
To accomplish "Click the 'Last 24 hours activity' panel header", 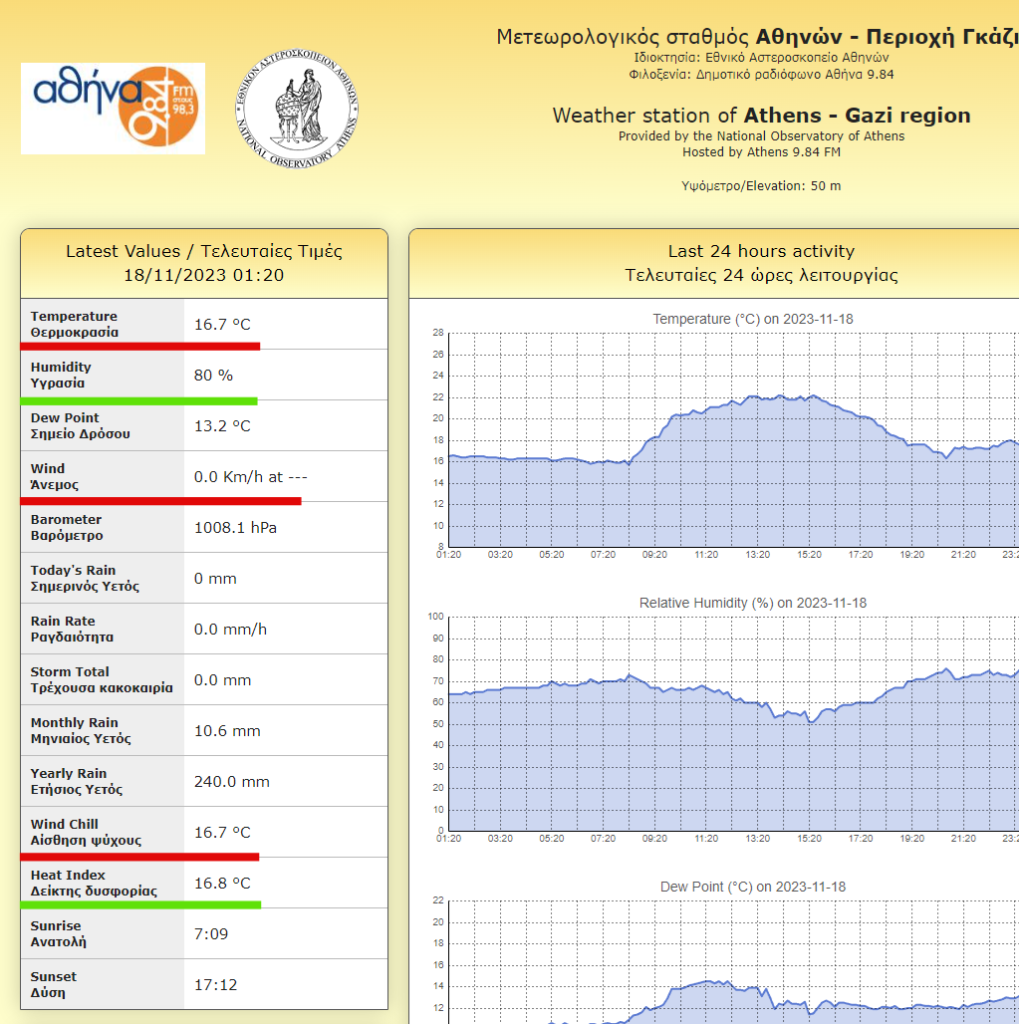I will (x=761, y=251).
